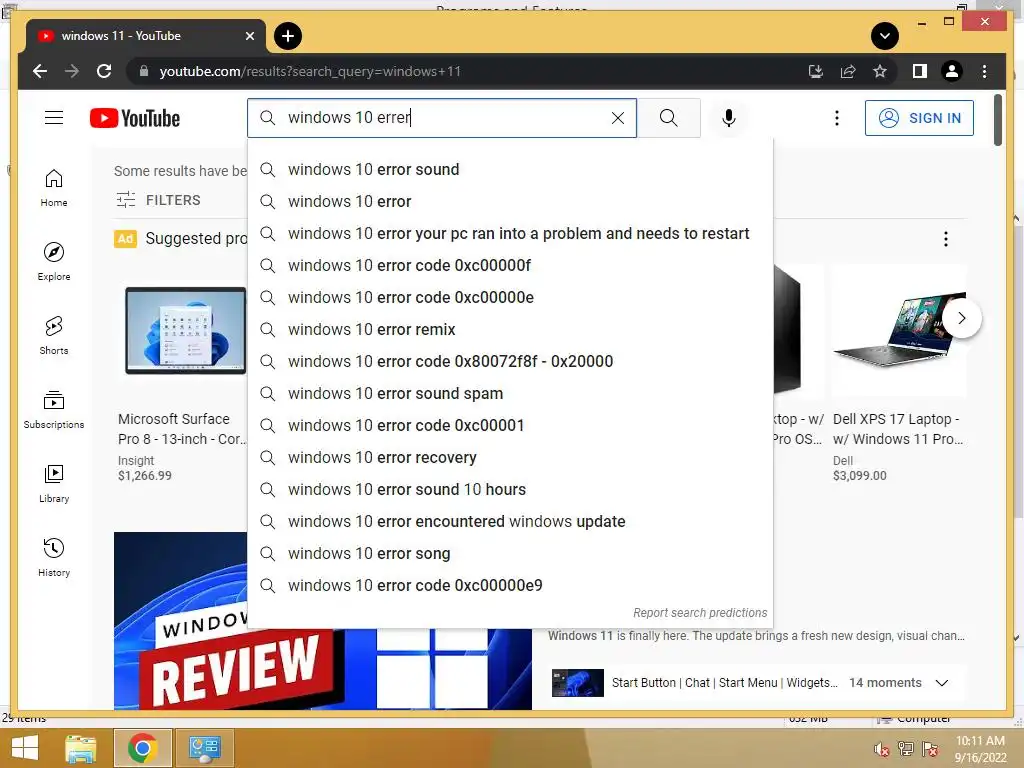Viewport: 1024px width, 768px height.
Task: Choose suggestion your pc ran into a problem
Action: 511,233
